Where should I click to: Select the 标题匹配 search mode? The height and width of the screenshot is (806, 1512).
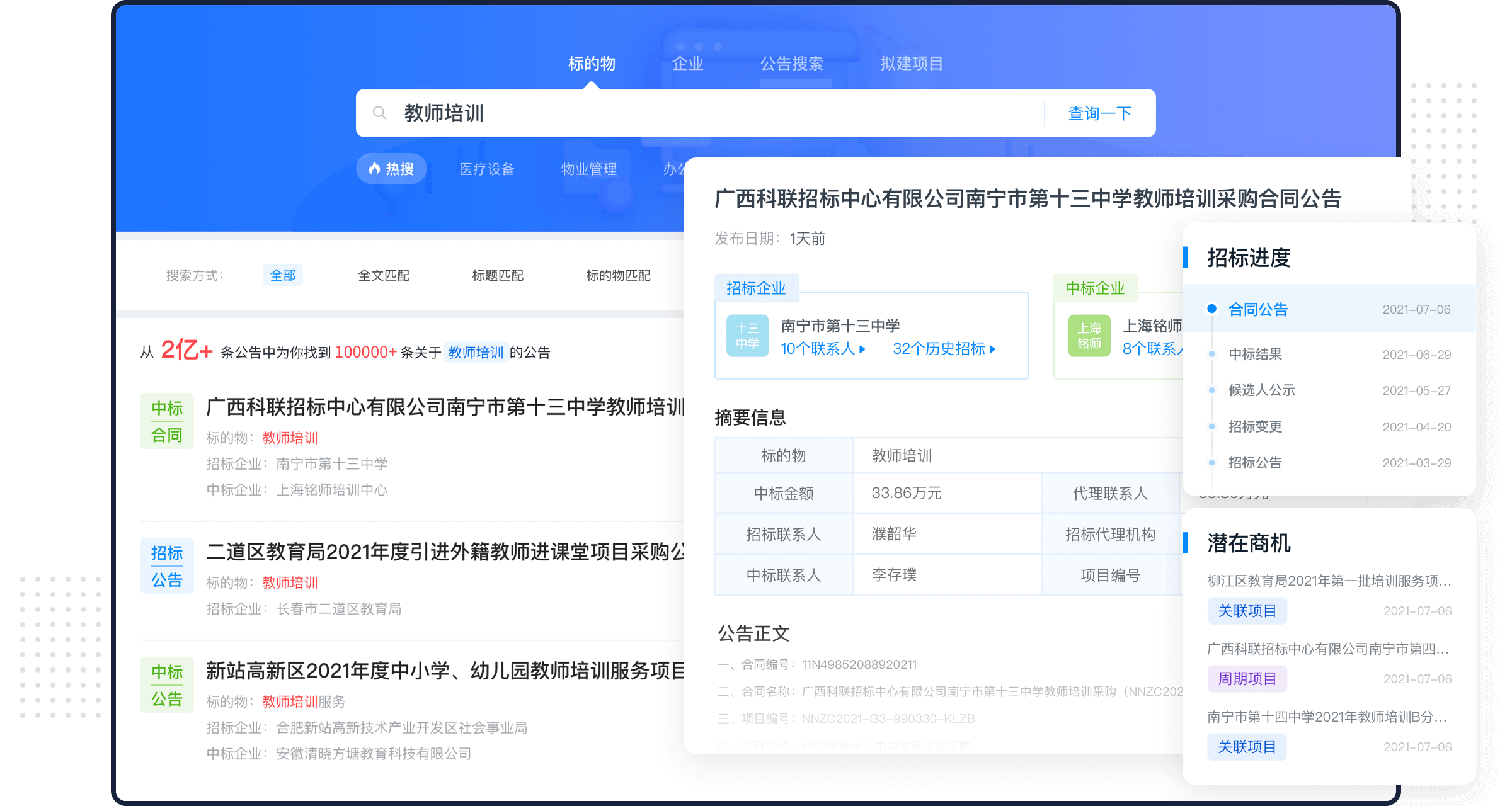(x=496, y=275)
